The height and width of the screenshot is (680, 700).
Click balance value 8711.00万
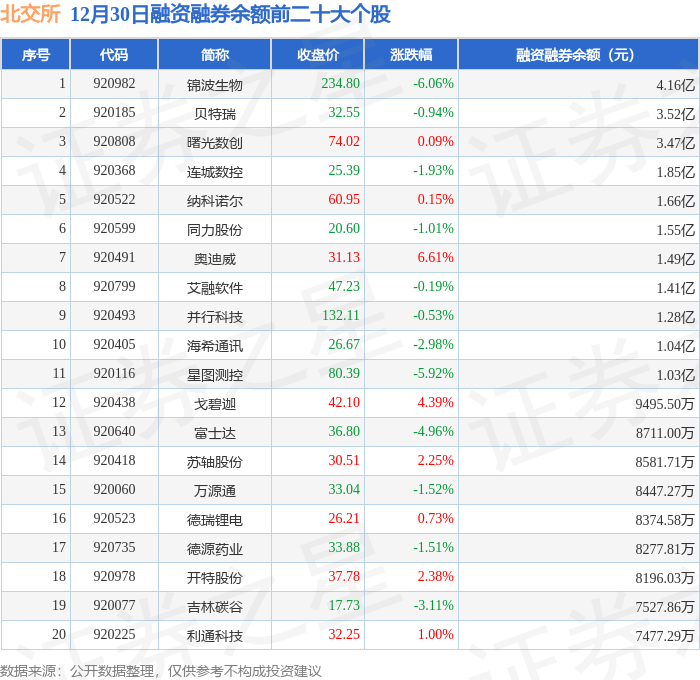[665, 433]
